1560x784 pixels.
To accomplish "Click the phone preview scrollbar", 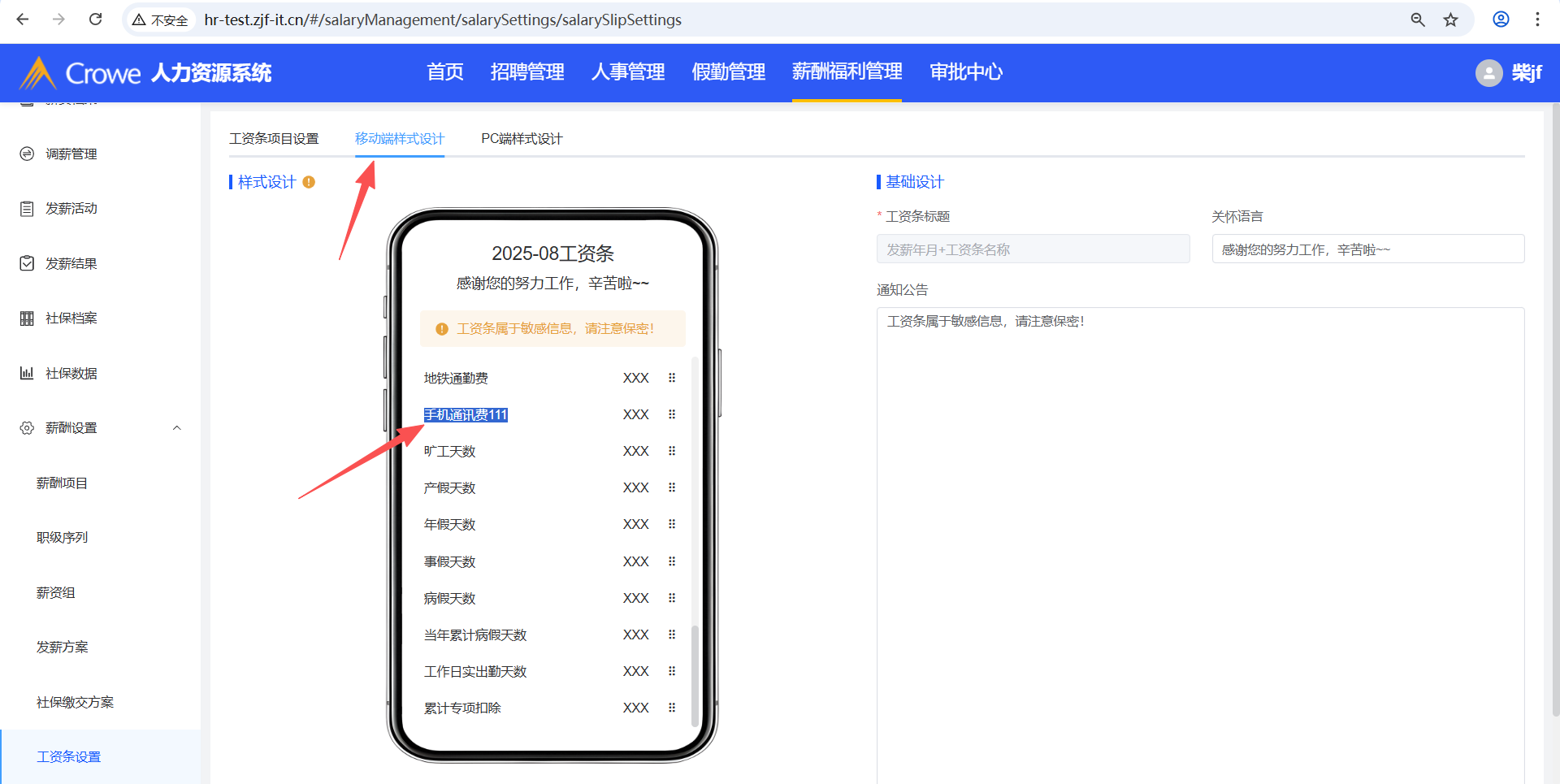I will (x=695, y=674).
